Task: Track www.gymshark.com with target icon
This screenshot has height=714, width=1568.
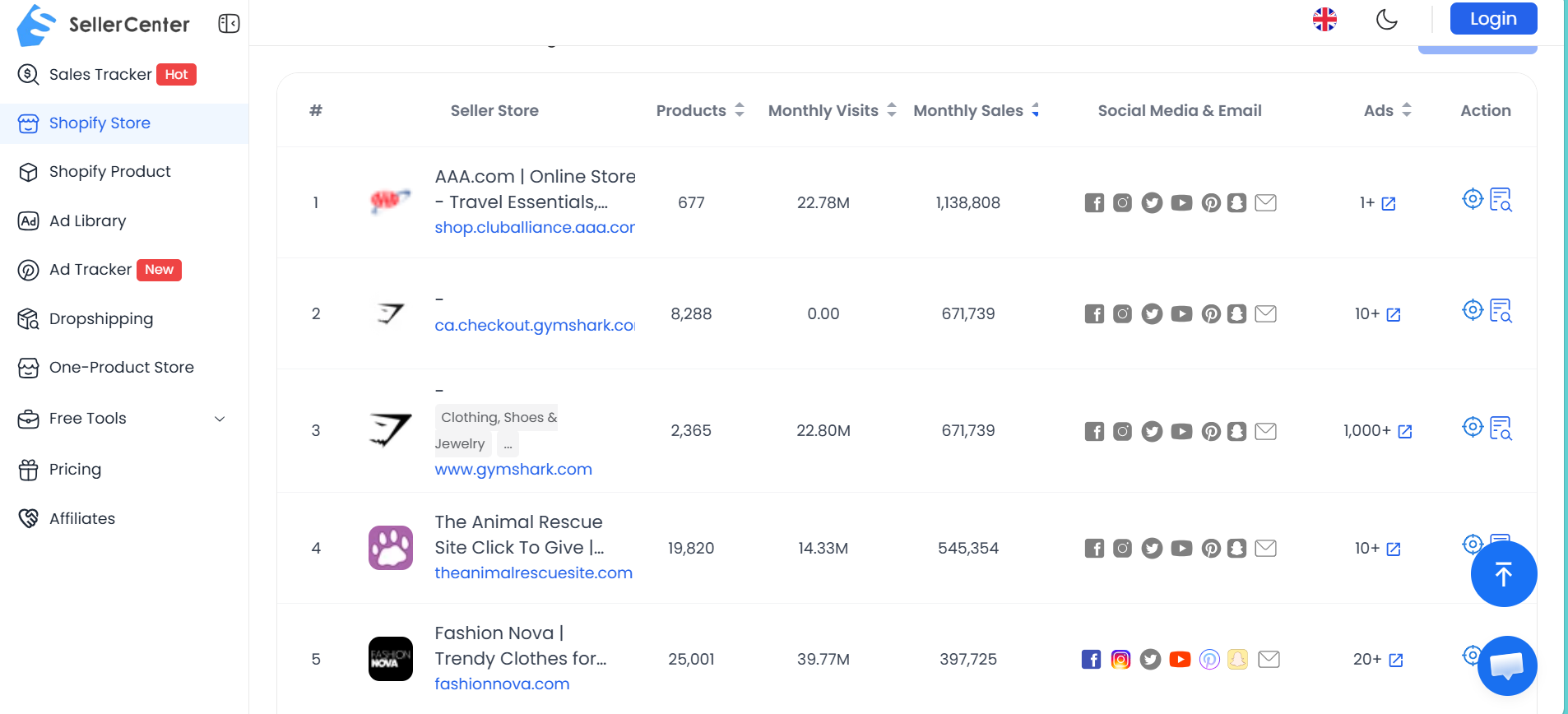Action: (1473, 427)
